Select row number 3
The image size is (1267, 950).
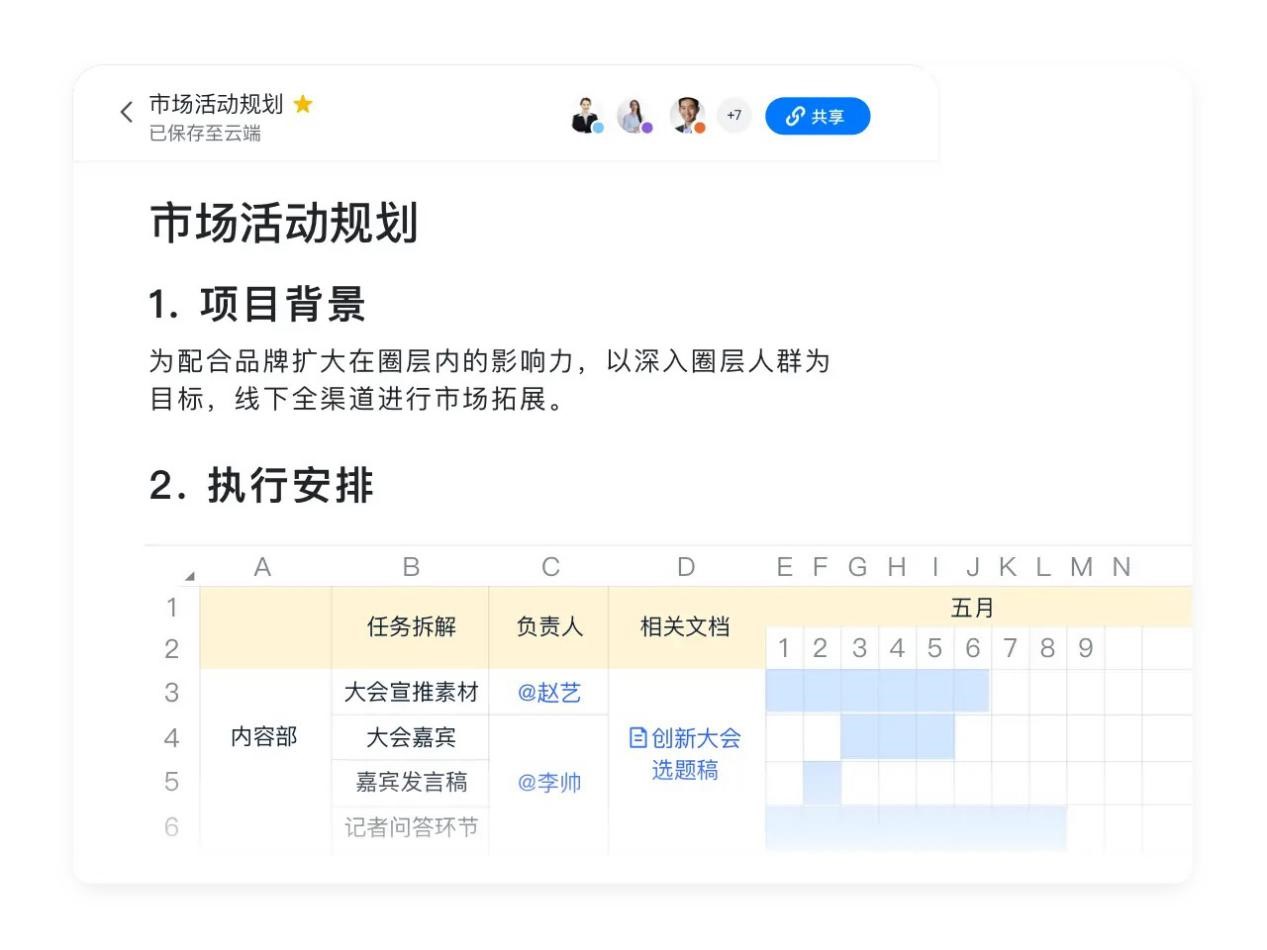(170, 692)
